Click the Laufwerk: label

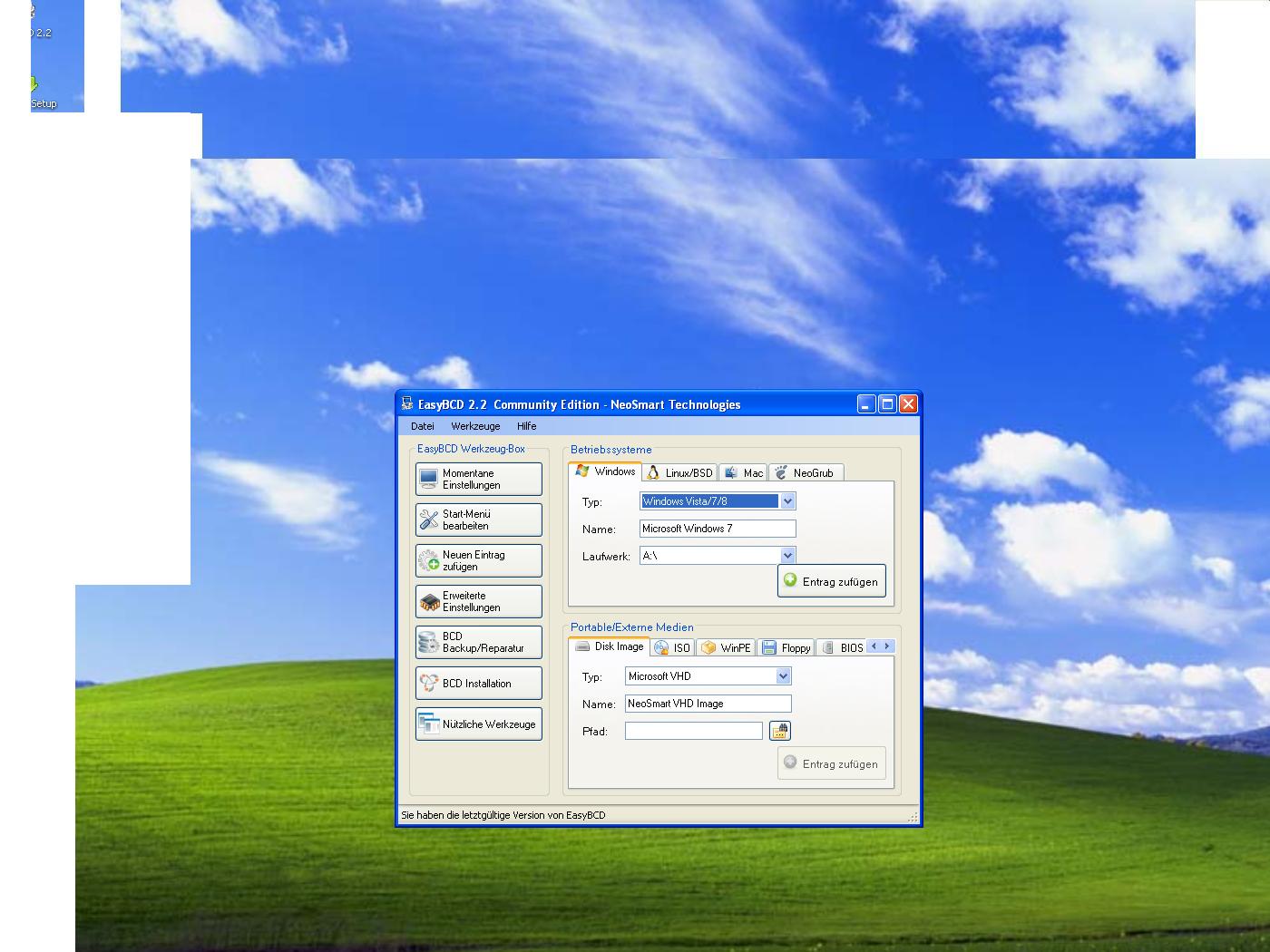pyautogui.click(x=606, y=557)
